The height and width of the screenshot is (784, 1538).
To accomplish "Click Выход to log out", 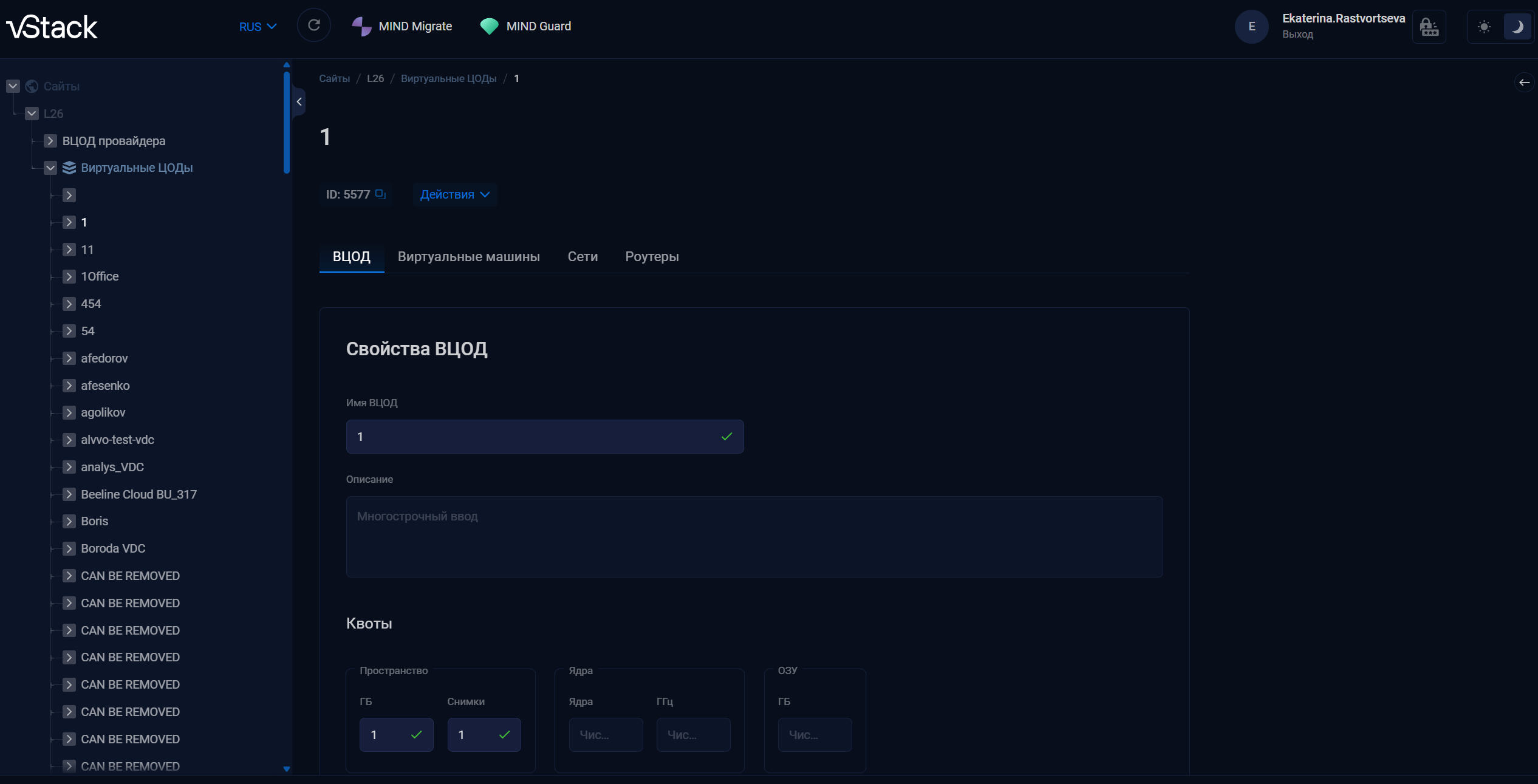I will (x=1297, y=35).
